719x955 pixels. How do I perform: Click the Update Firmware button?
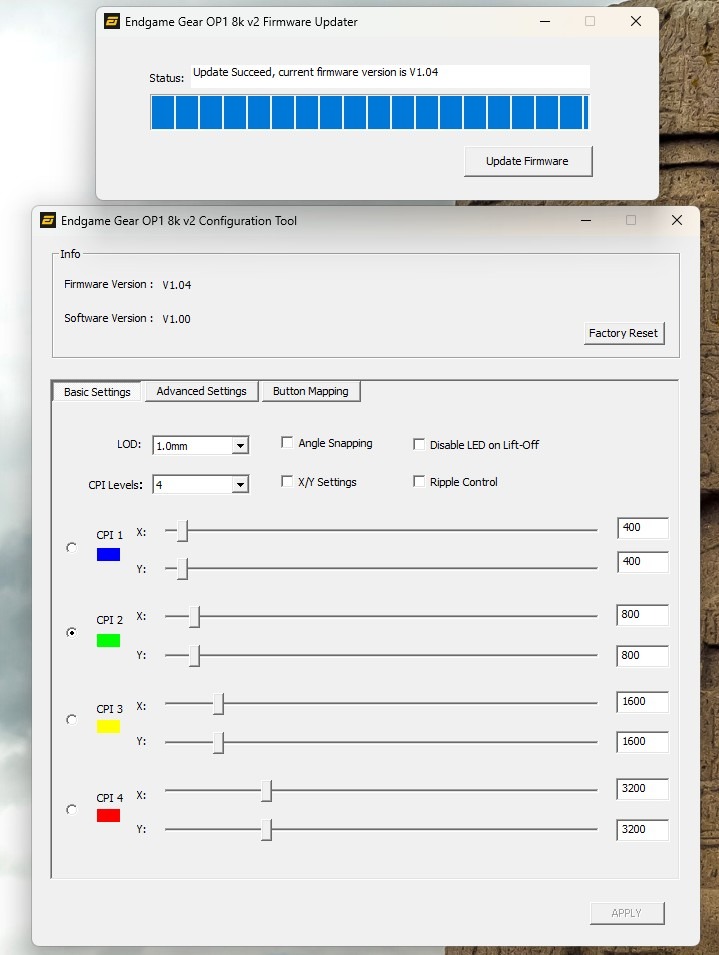[x=528, y=161]
